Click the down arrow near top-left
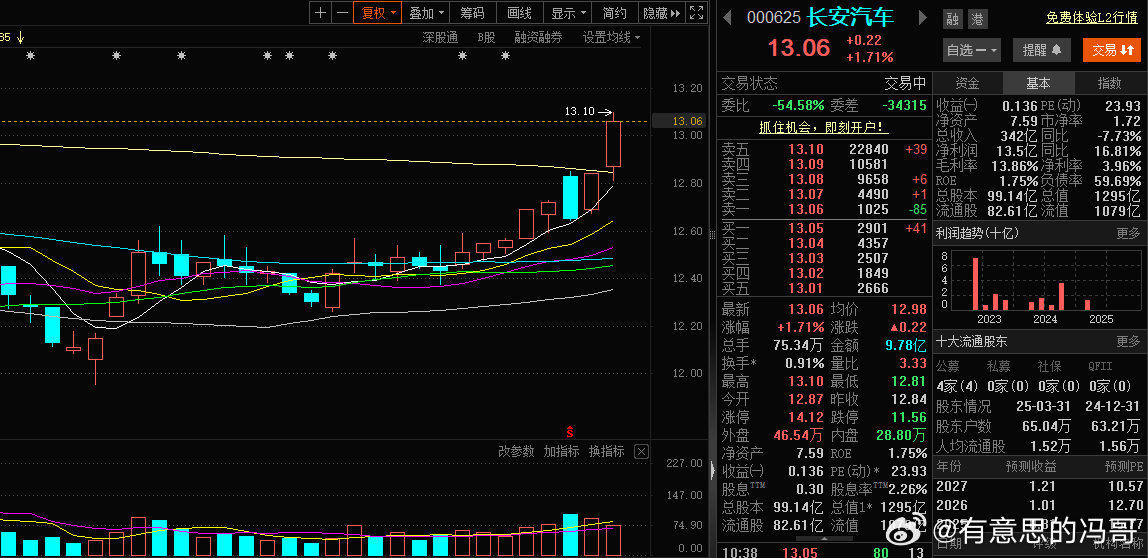This screenshot has width=1148, height=558. pyautogui.click(x=20, y=37)
